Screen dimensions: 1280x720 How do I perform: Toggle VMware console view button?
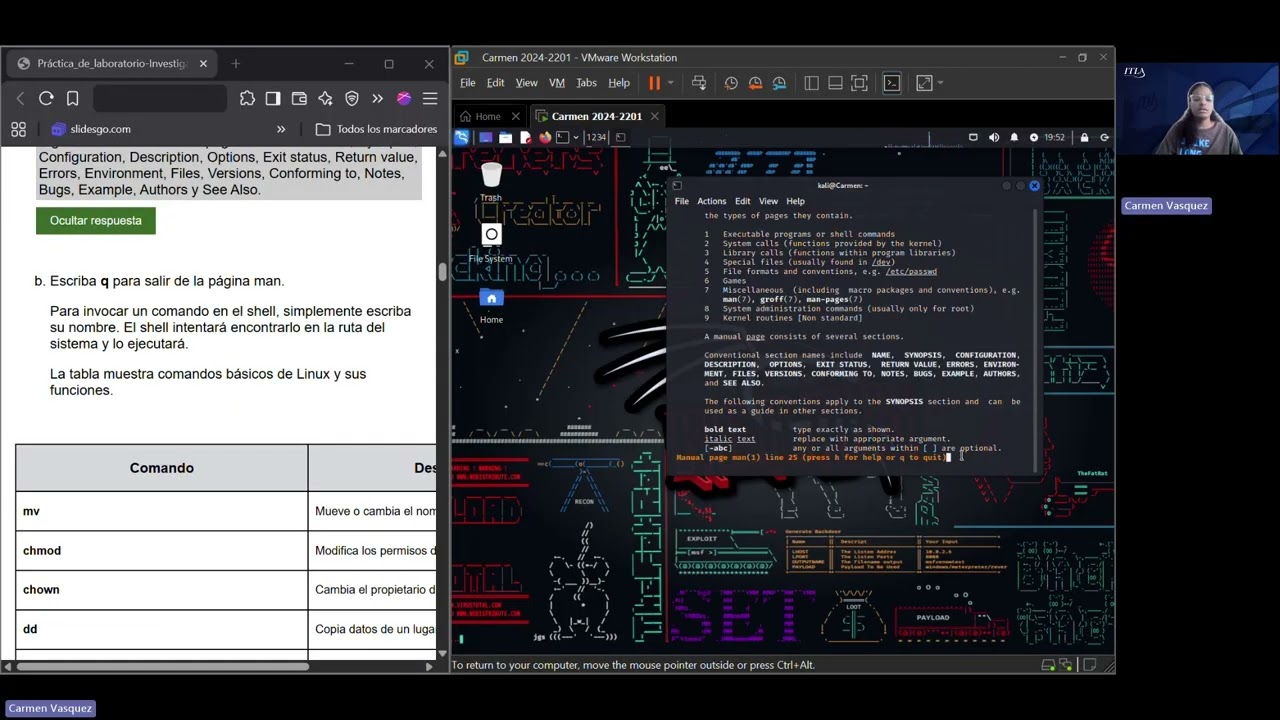coord(891,83)
